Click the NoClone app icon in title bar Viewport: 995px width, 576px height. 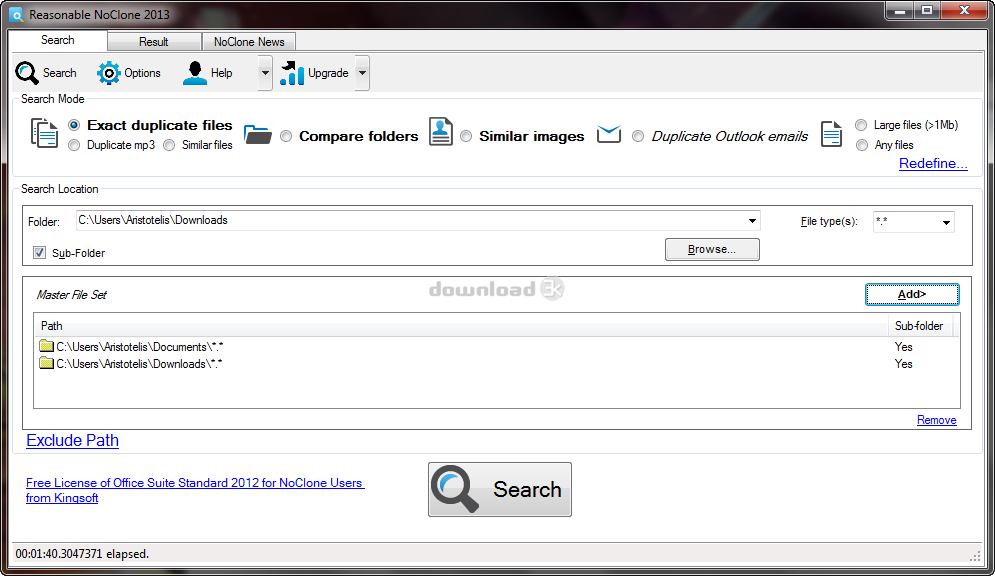click(16, 14)
